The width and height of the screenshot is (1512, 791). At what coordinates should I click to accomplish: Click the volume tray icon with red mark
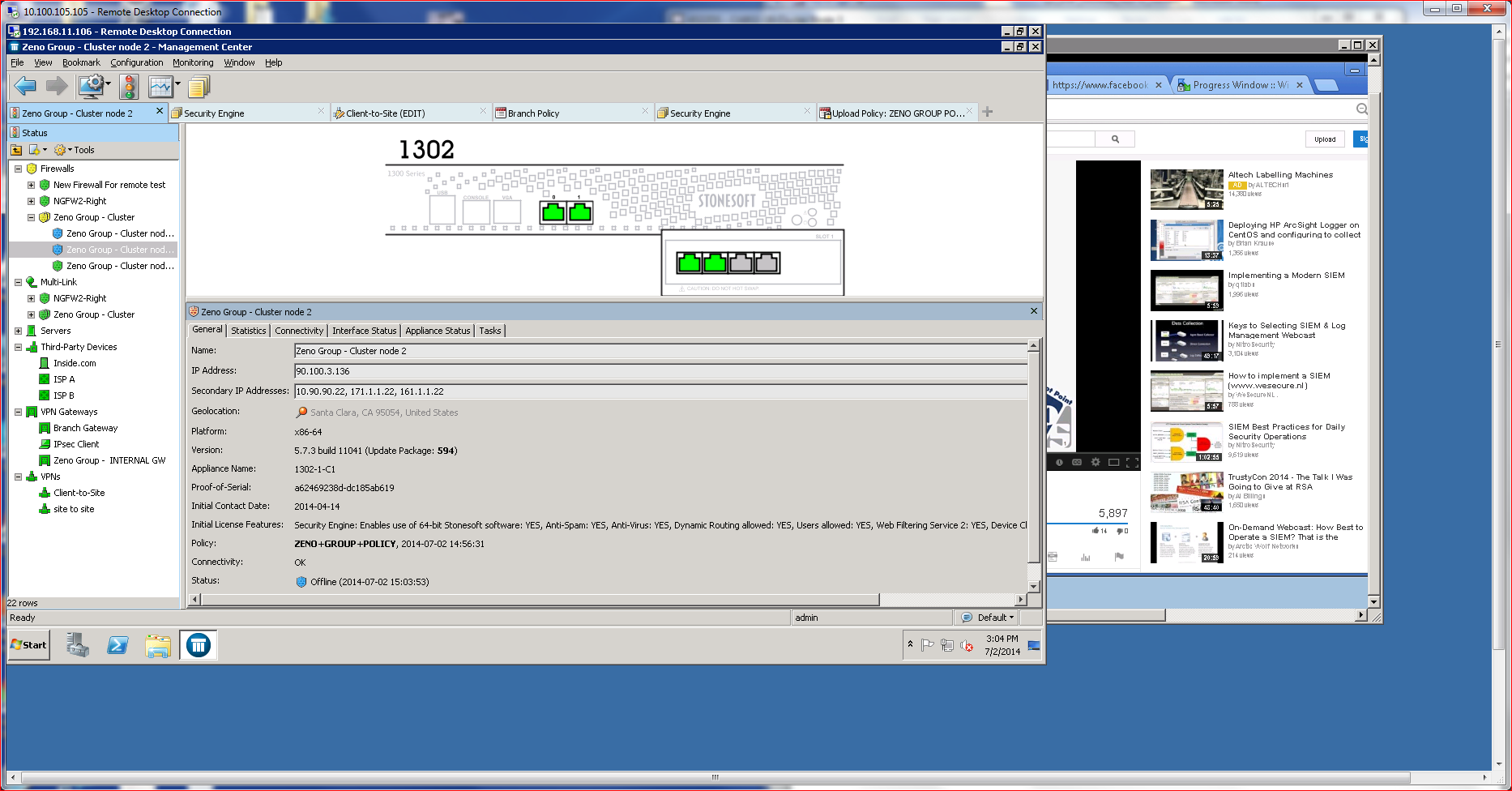click(966, 645)
